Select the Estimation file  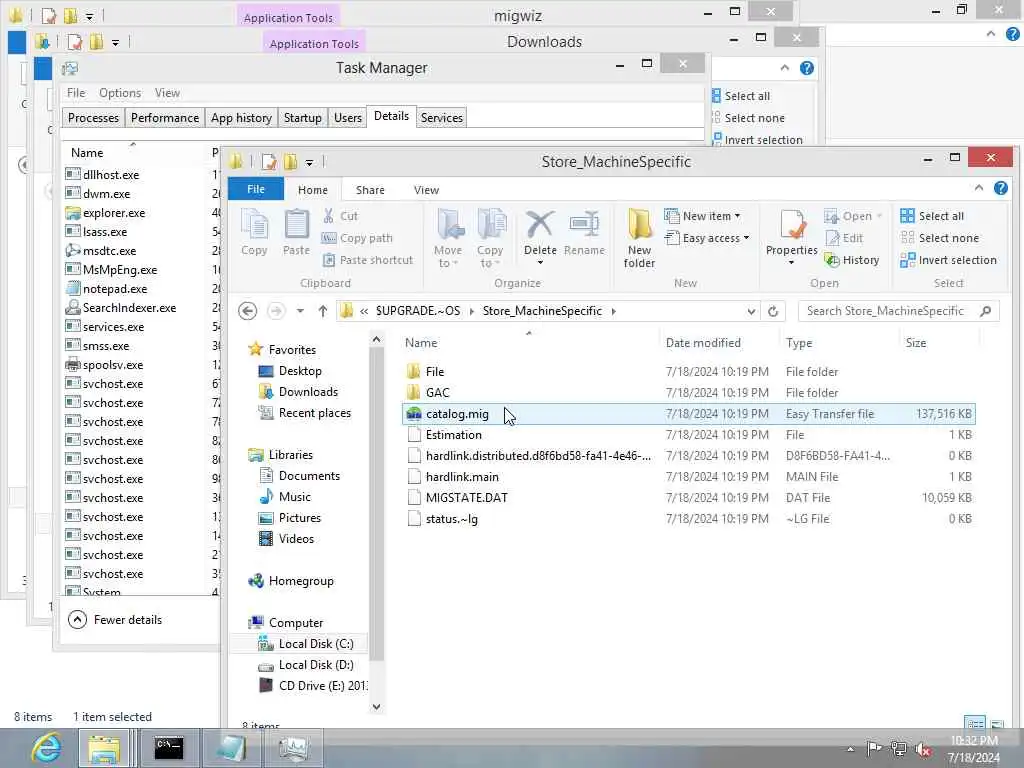click(689, 435)
